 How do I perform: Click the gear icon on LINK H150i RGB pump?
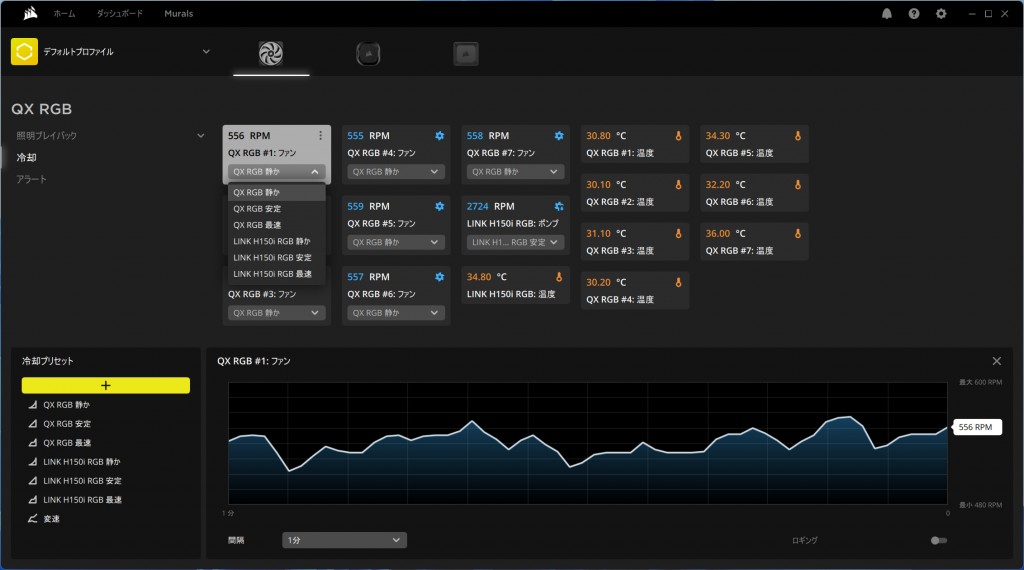(559, 207)
